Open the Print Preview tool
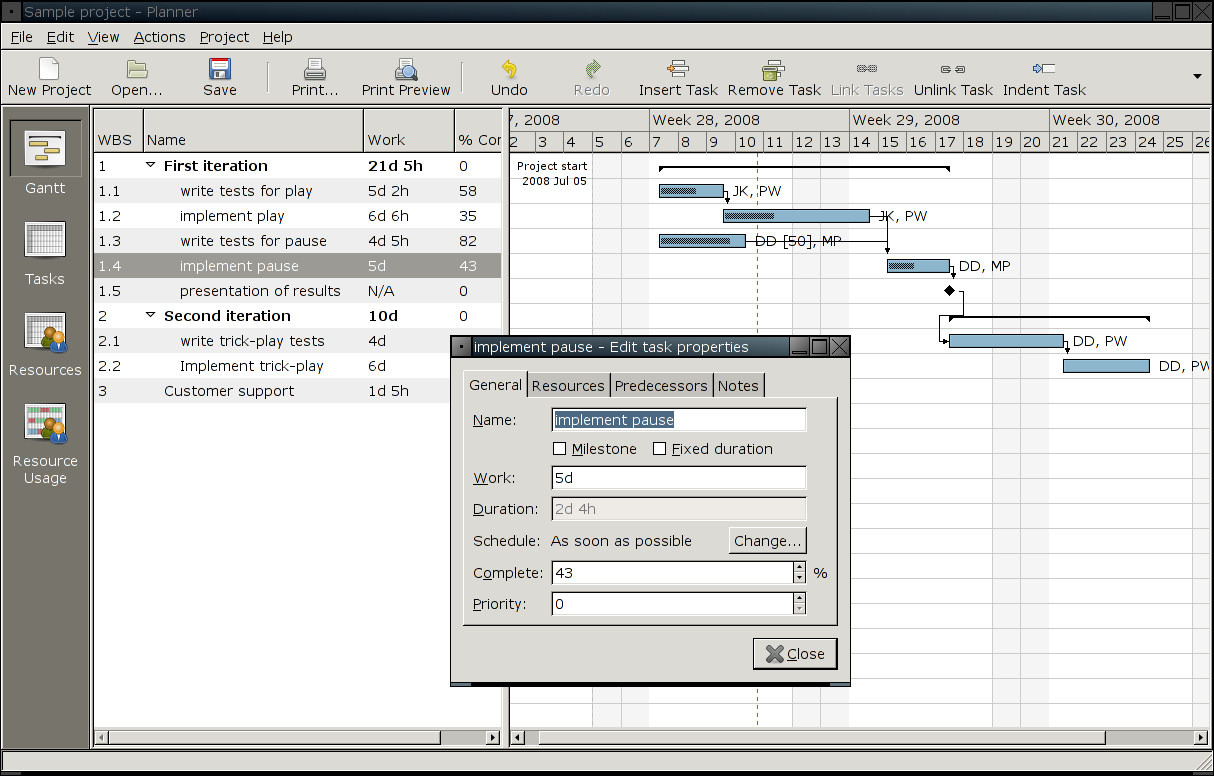The width and height of the screenshot is (1214, 776). 406,70
